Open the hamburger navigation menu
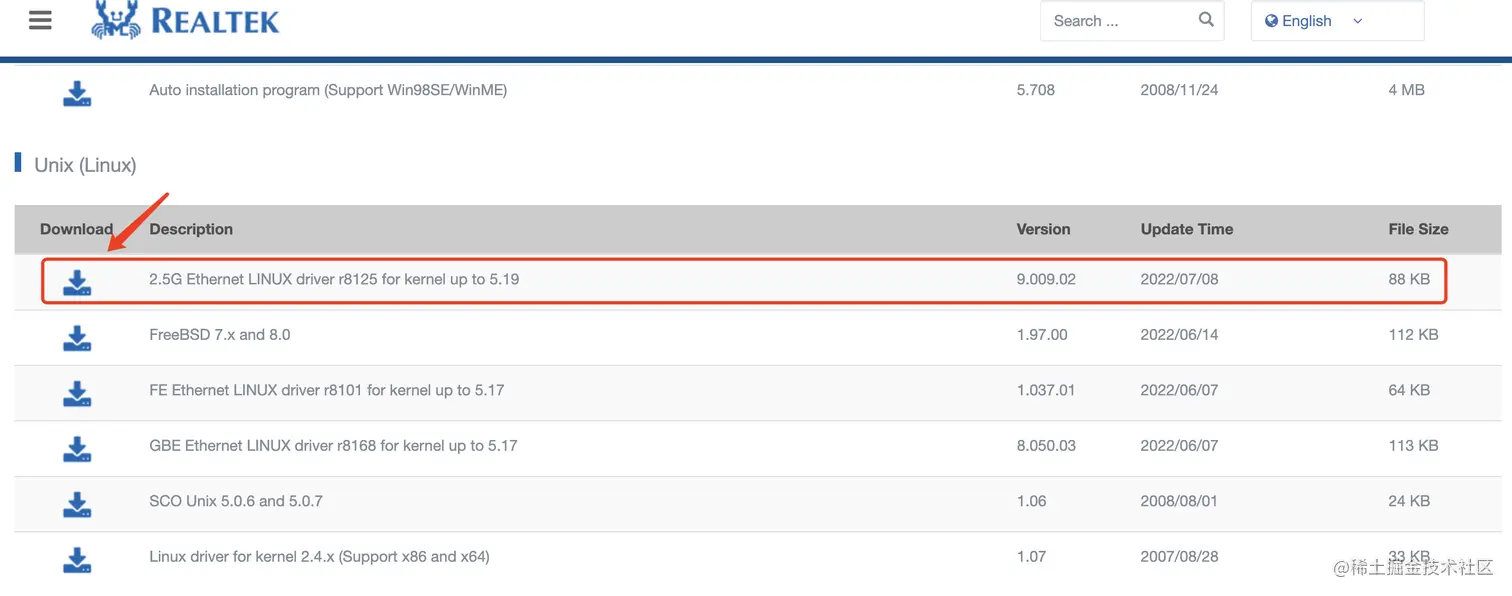Viewport: 1512px width, 596px height. [40, 20]
